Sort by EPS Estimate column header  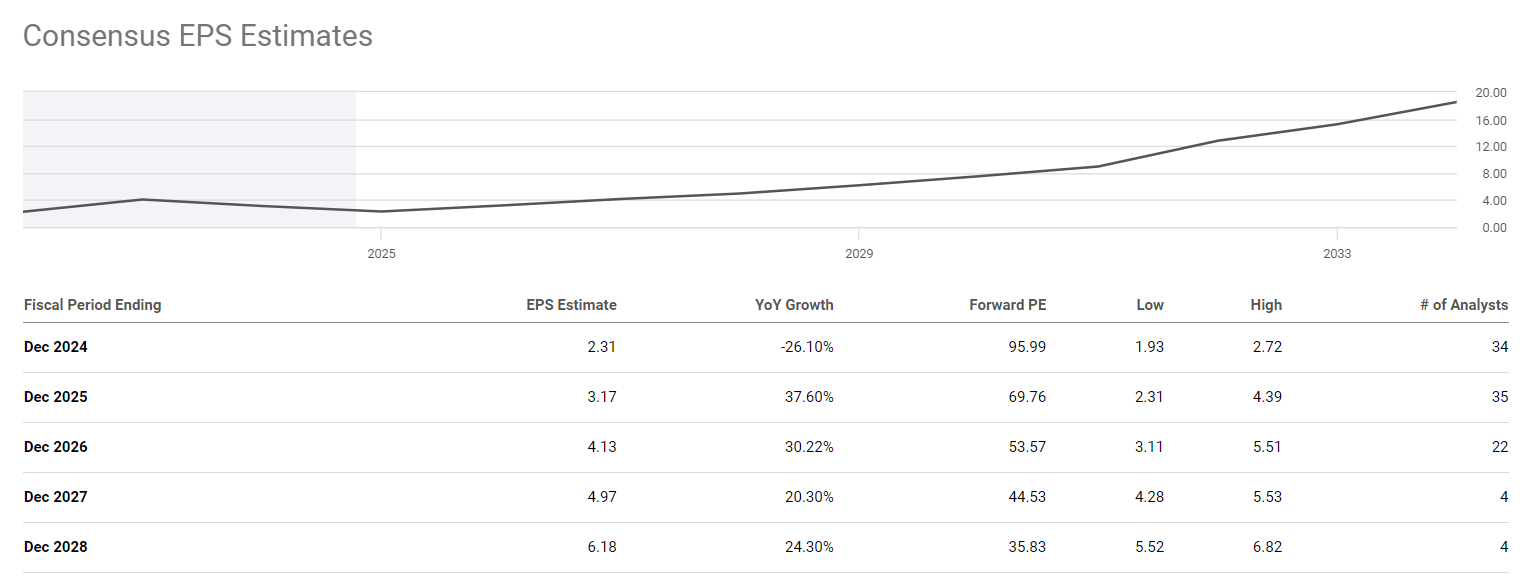point(571,305)
